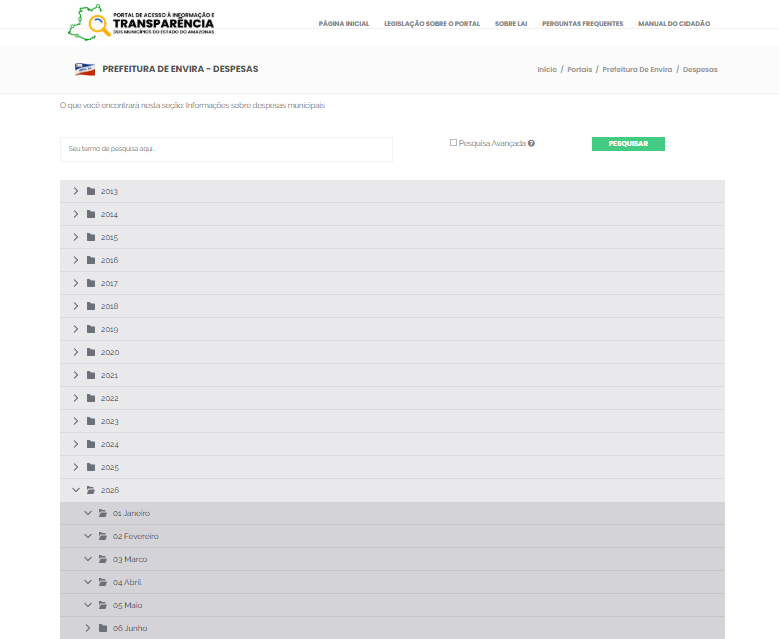Click the 2013 folder icon

coord(91,191)
